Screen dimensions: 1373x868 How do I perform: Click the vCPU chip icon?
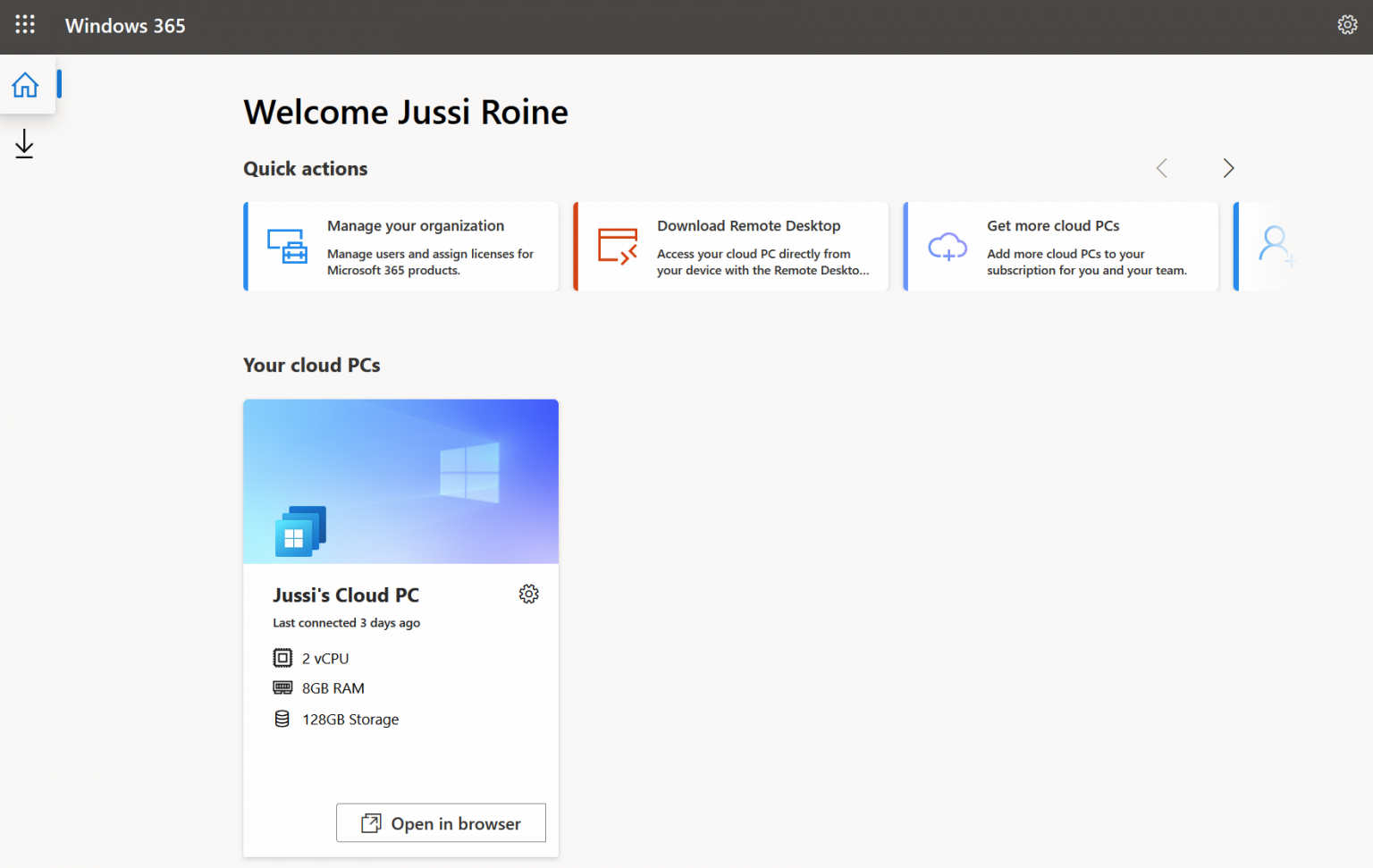click(282, 658)
